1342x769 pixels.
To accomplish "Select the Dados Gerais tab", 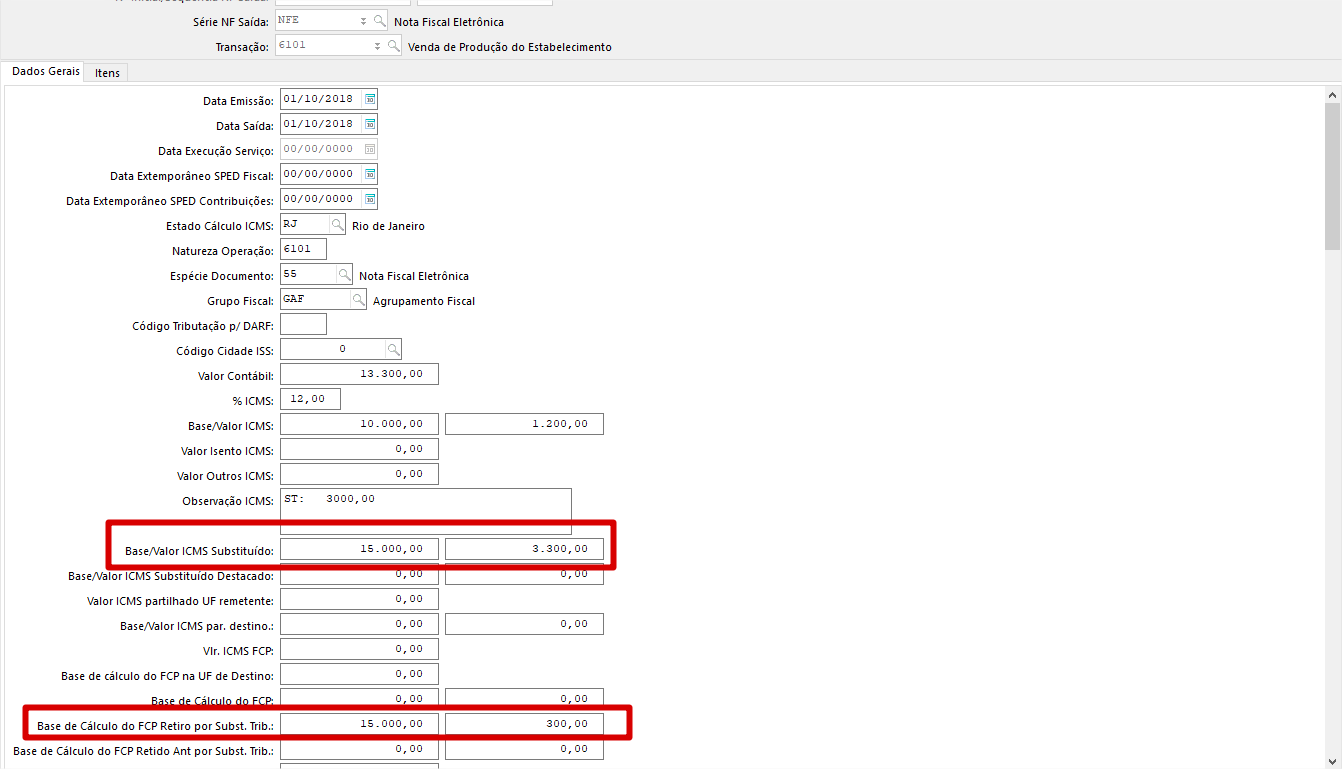I will tap(46, 72).
